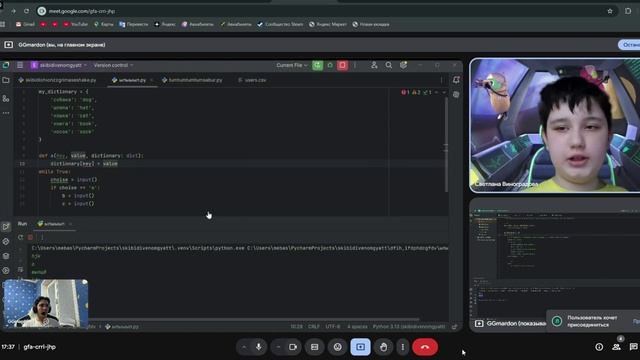Open Search Everywhere magnifier in PyCharm
Image resolution: width=640 pixels, height=360 pixels.
pyautogui.click(x=389, y=65)
